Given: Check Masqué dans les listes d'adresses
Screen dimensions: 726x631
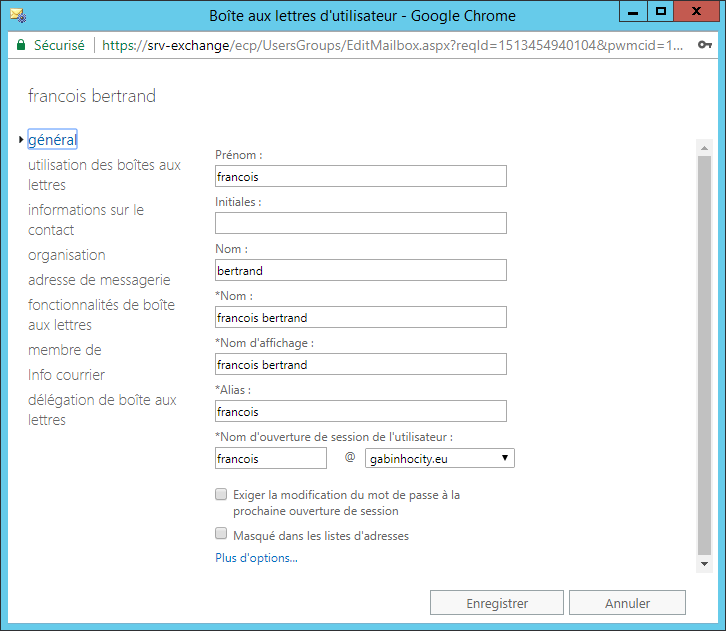Looking at the screenshot, I should (x=221, y=533).
